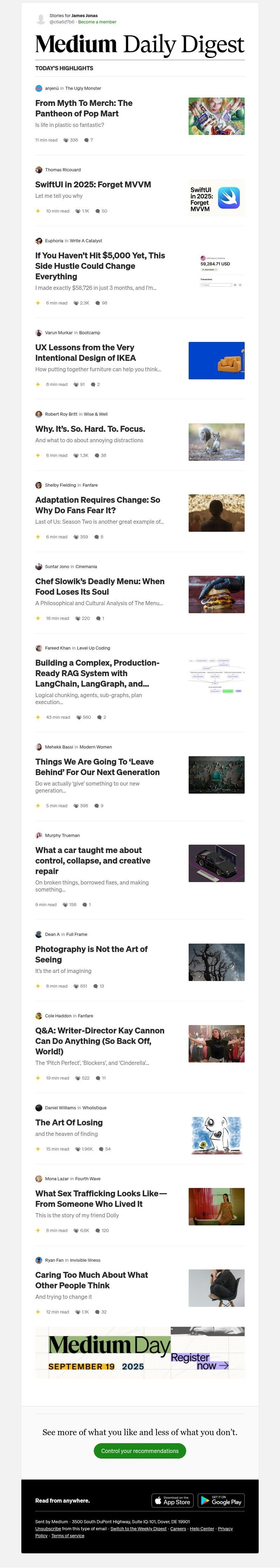Open the Pop Mart story thumbnail image
280x1568 pixels.
pyautogui.click(x=217, y=116)
